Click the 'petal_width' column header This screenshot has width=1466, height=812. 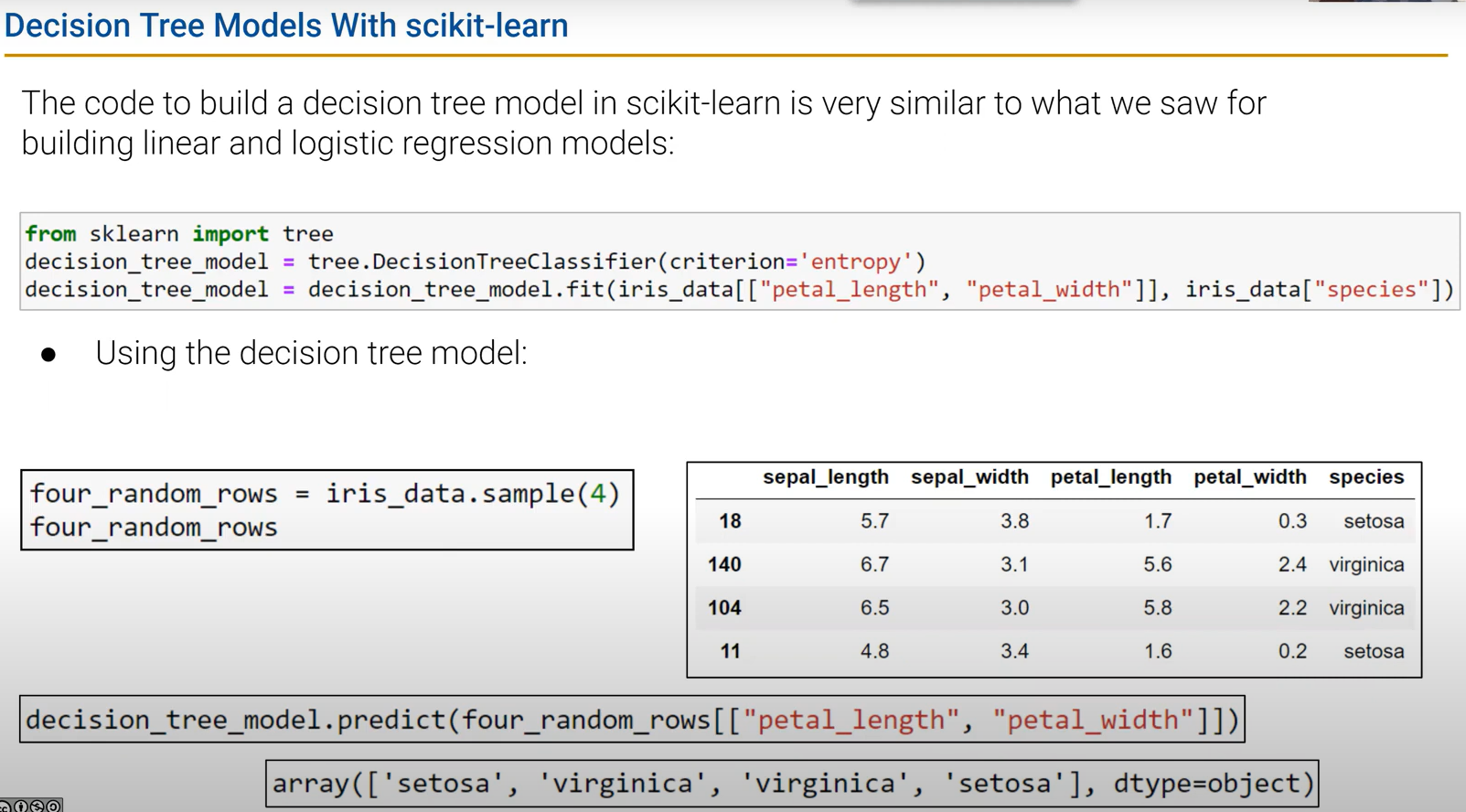pyautogui.click(x=1249, y=477)
